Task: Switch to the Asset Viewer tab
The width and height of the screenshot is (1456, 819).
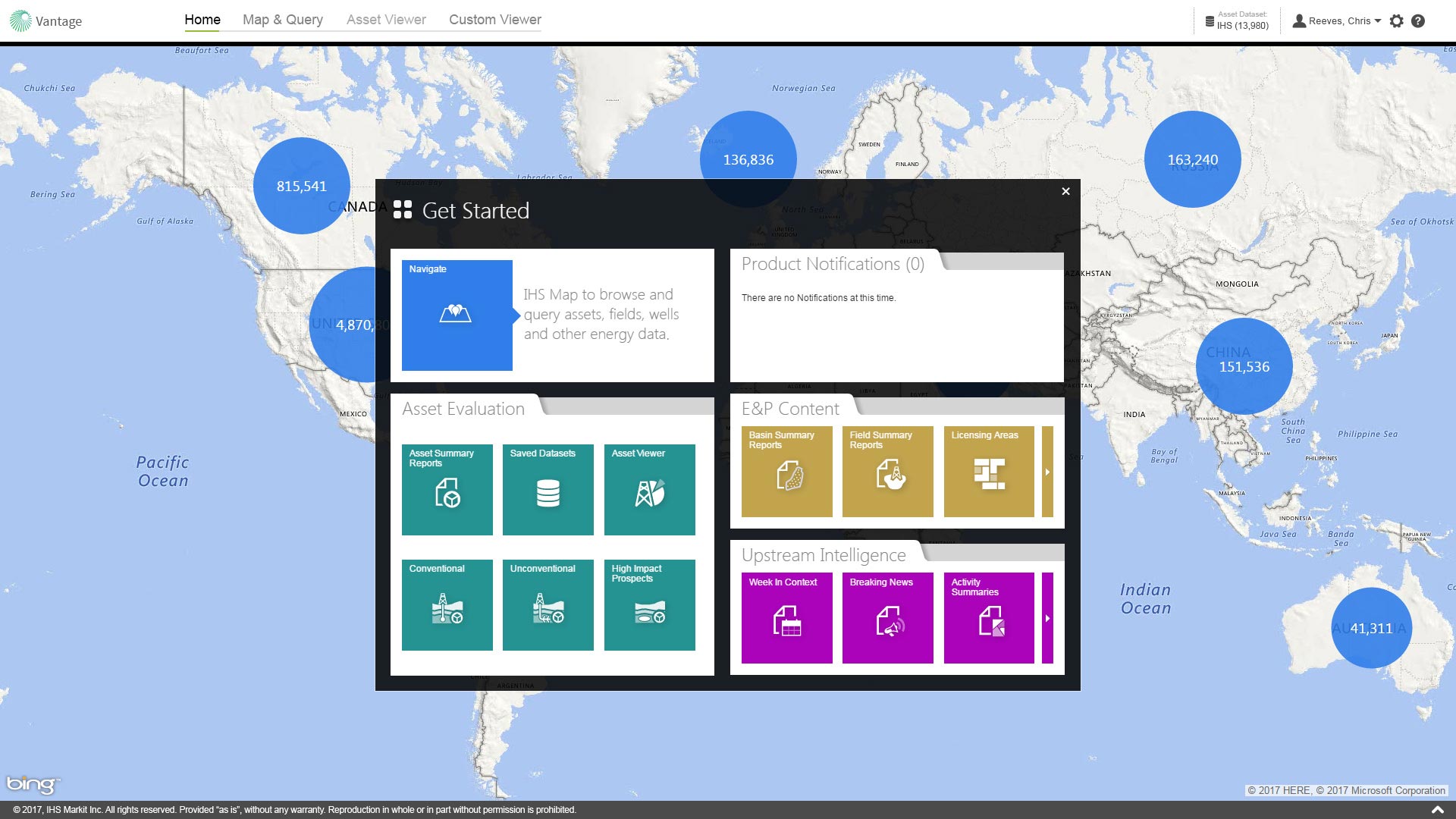Action: [386, 20]
